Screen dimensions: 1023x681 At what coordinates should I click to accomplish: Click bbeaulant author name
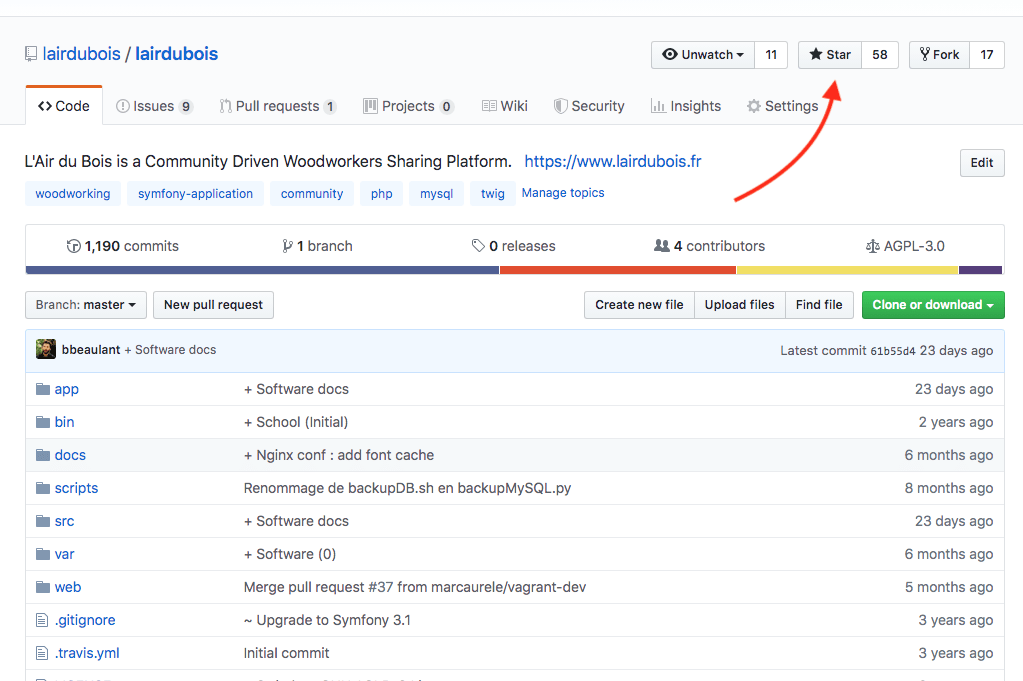pyautogui.click(x=91, y=350)
